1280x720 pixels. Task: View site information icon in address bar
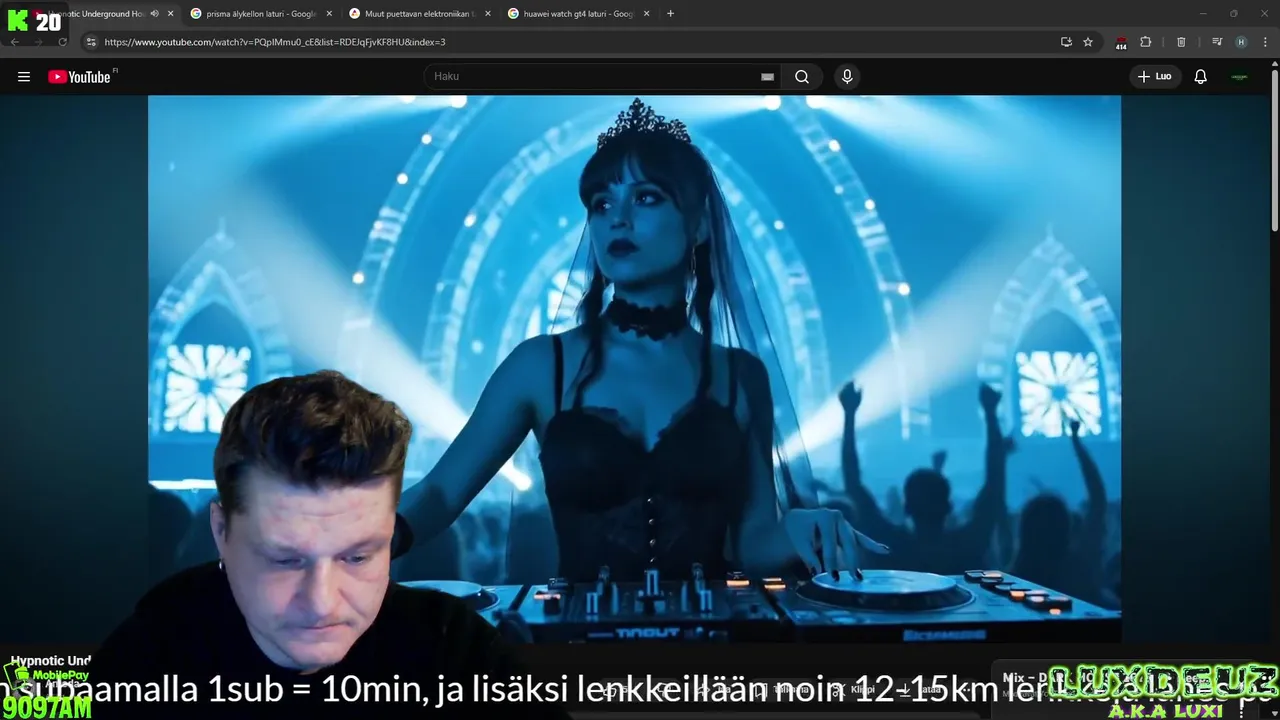91,42
